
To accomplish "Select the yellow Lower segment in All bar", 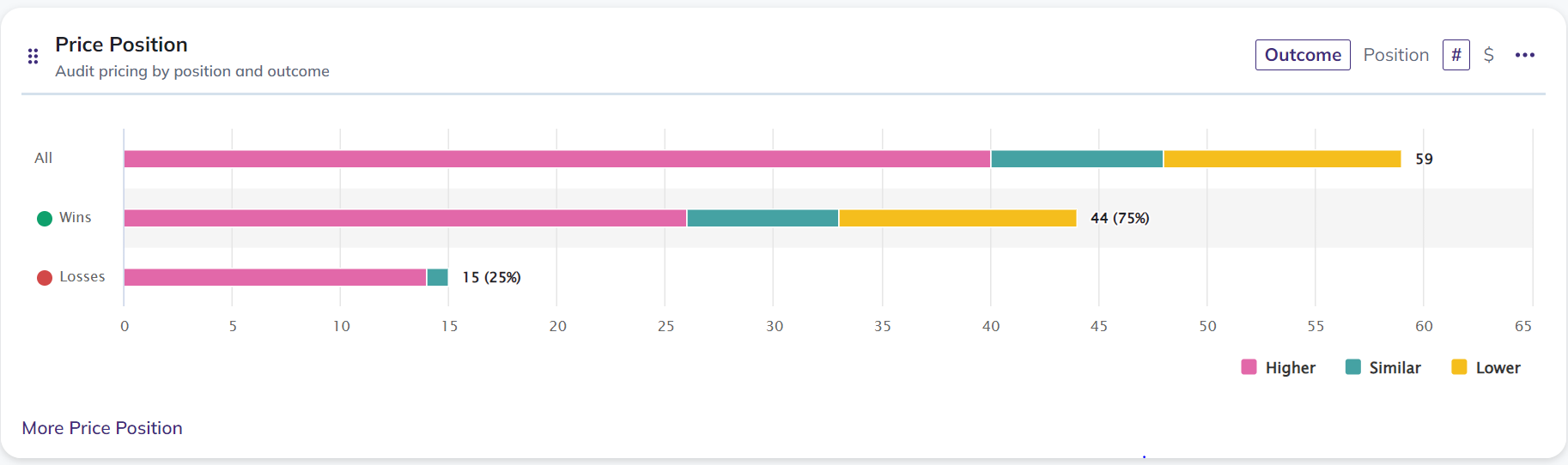I will pyautogui.click(x=1283, y=159).
